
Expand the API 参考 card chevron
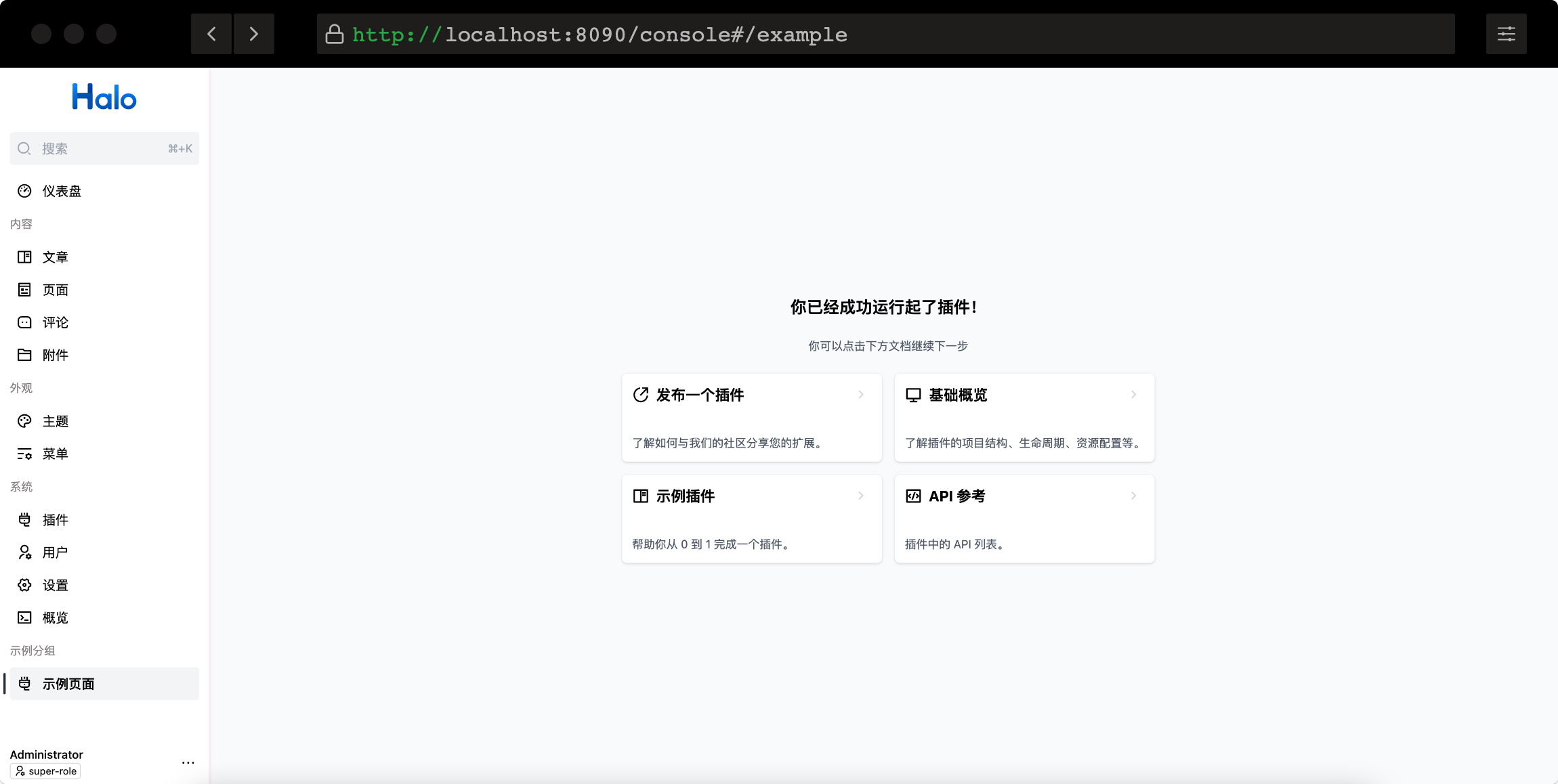coord(1133,495)
